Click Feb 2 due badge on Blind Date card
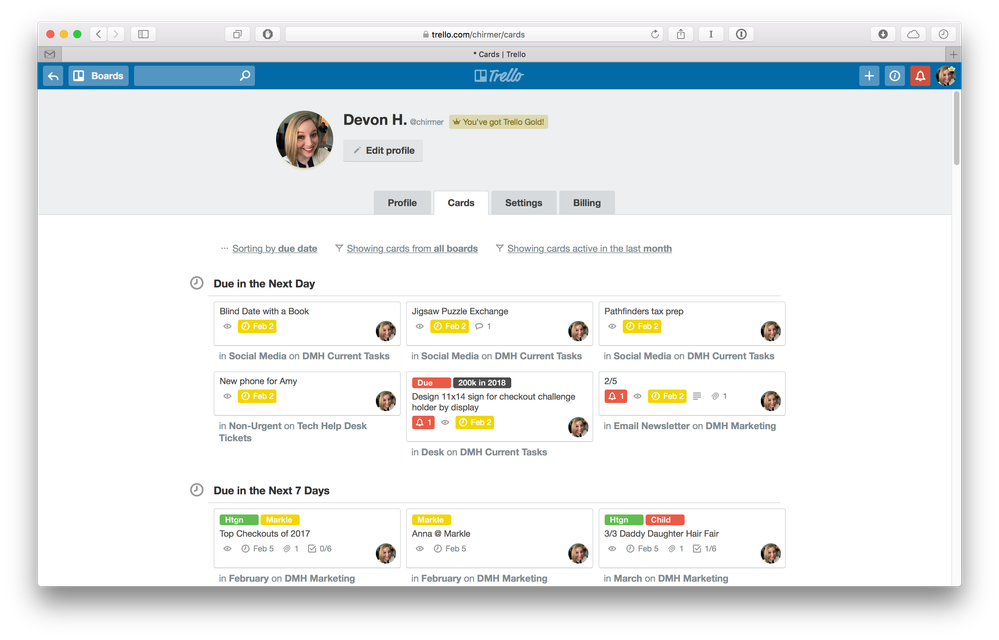Image resolution: width=999 pixels, height=640 pixels. pyautogui.click(x=257, y=327)
